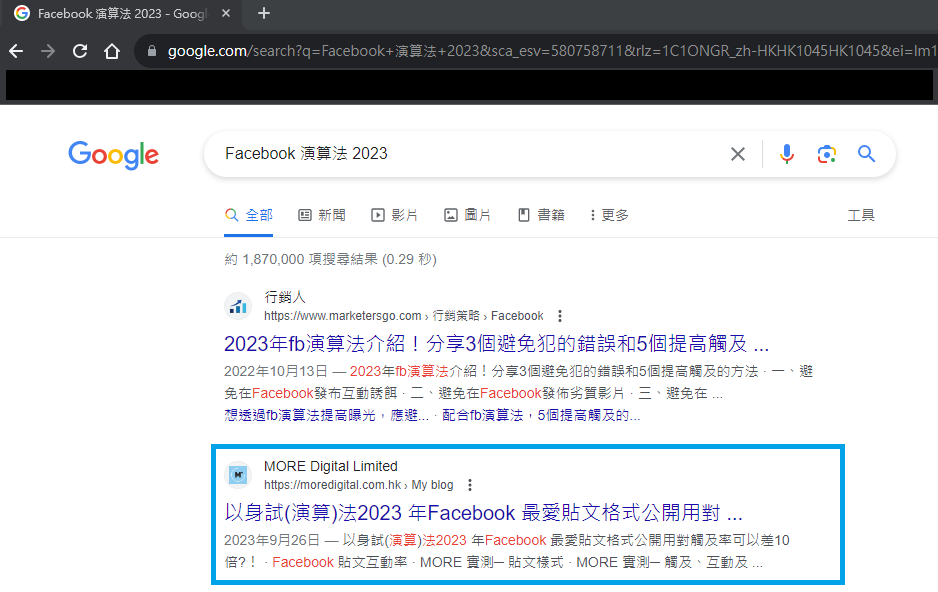Start voice search with microphone

787,154
